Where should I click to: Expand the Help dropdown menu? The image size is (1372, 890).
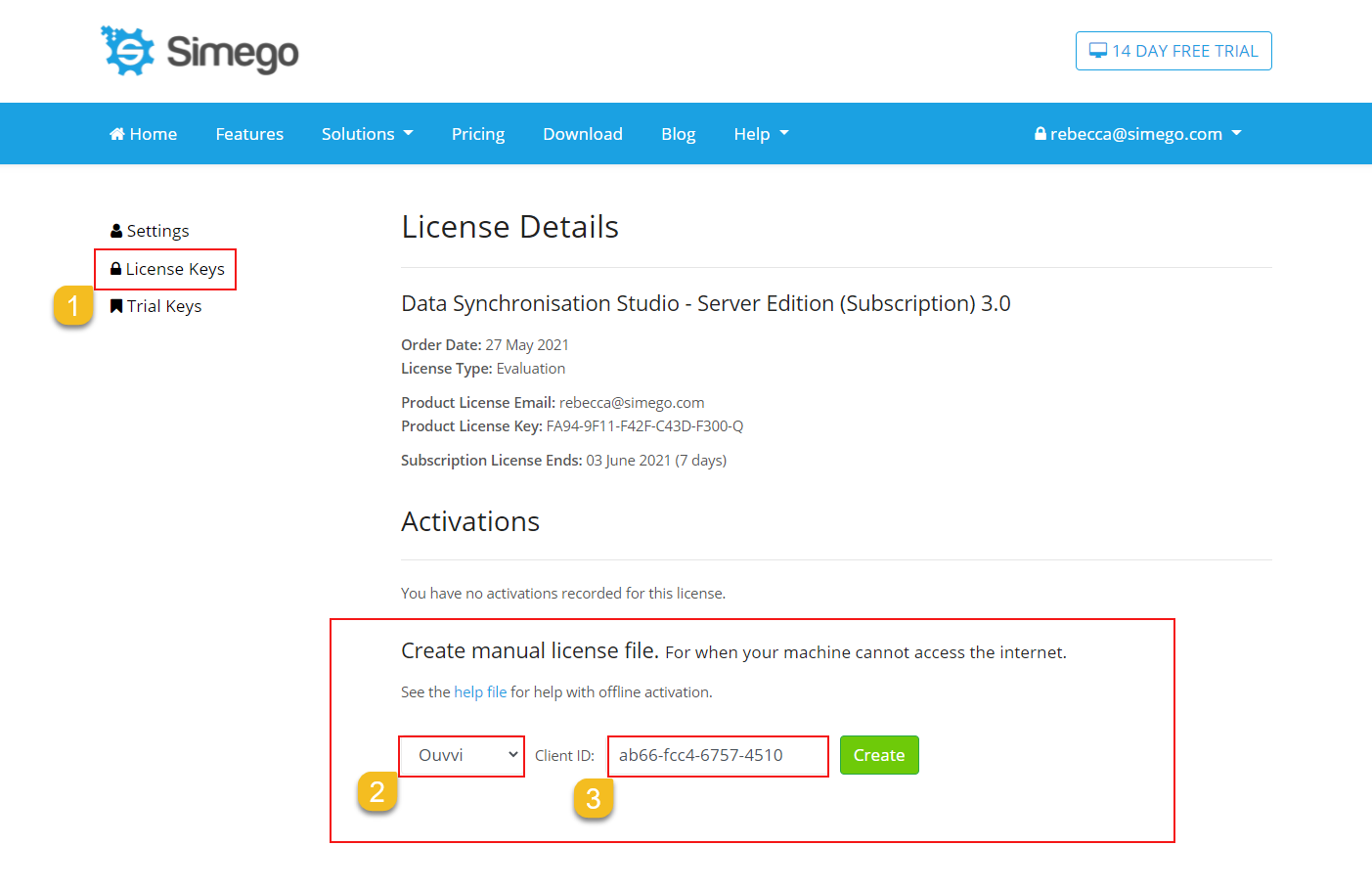(761, 134)
